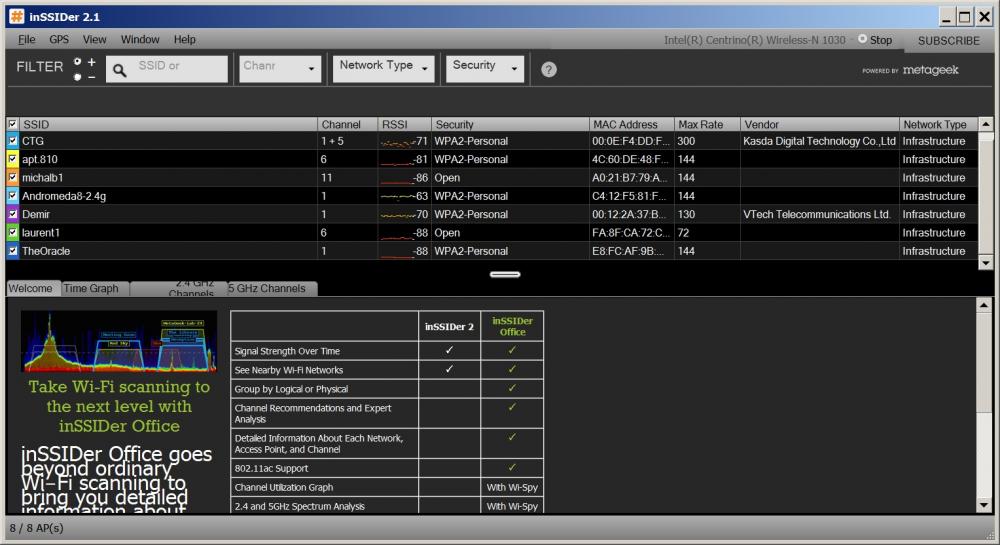Uncheck the Andromeda8-2.4g network checkbox
Image resolution: width=1000 pixels, height=545 pixels.
[13, 196]
